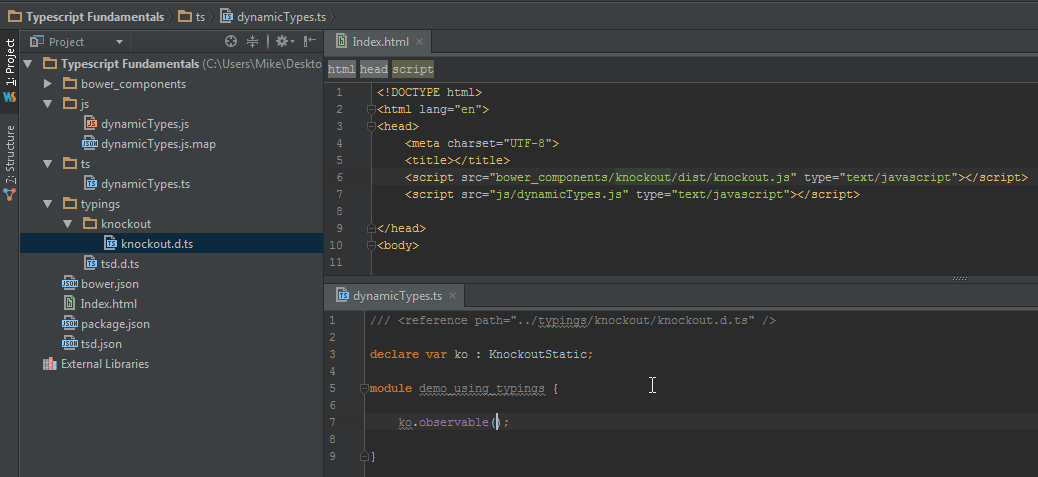The width and height of the screenshot is (1038, 477).
Task: Close the dynamicTypes.ts editor tab
Action: tap(453, 296)
